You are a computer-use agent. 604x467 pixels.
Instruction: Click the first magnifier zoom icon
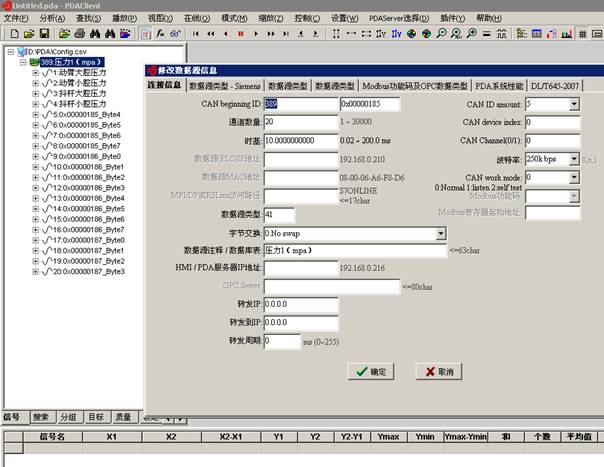coord(441,34)
